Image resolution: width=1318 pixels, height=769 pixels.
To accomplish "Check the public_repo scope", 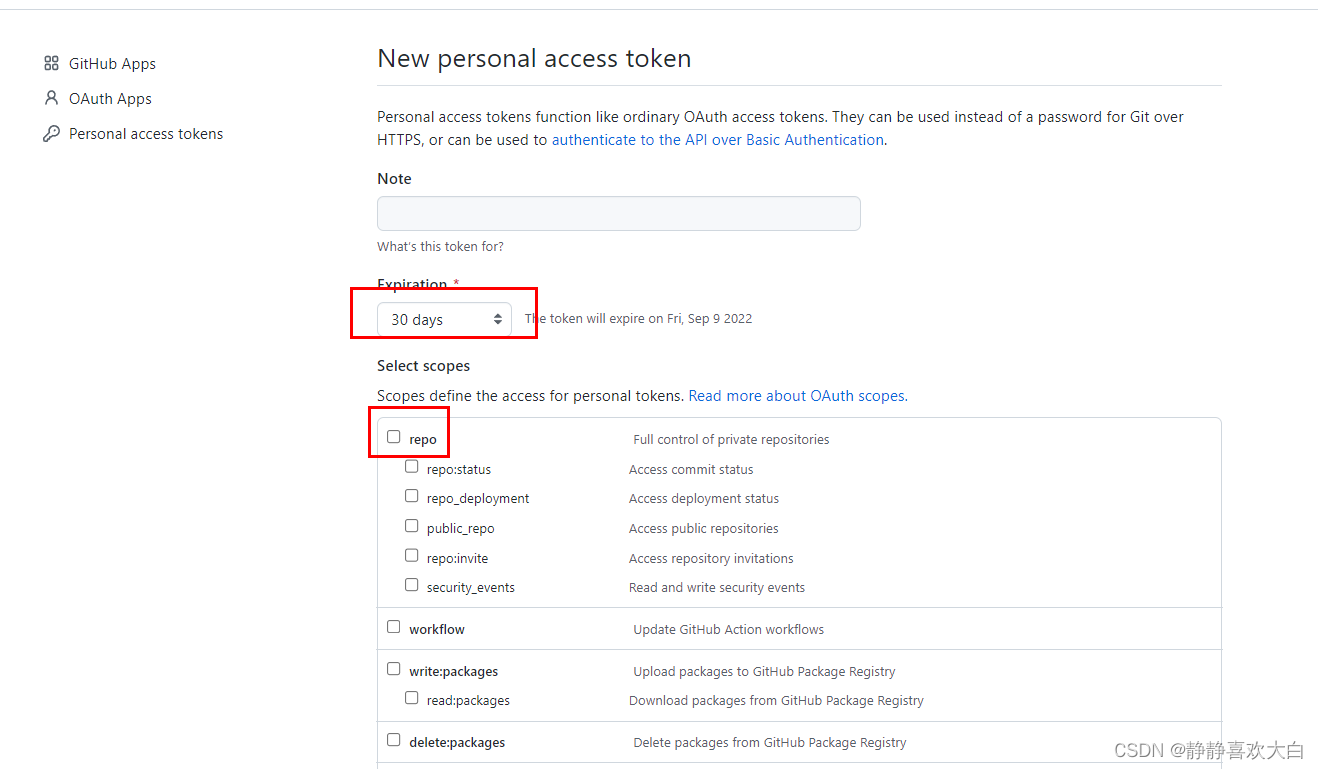I will point(412,526).
